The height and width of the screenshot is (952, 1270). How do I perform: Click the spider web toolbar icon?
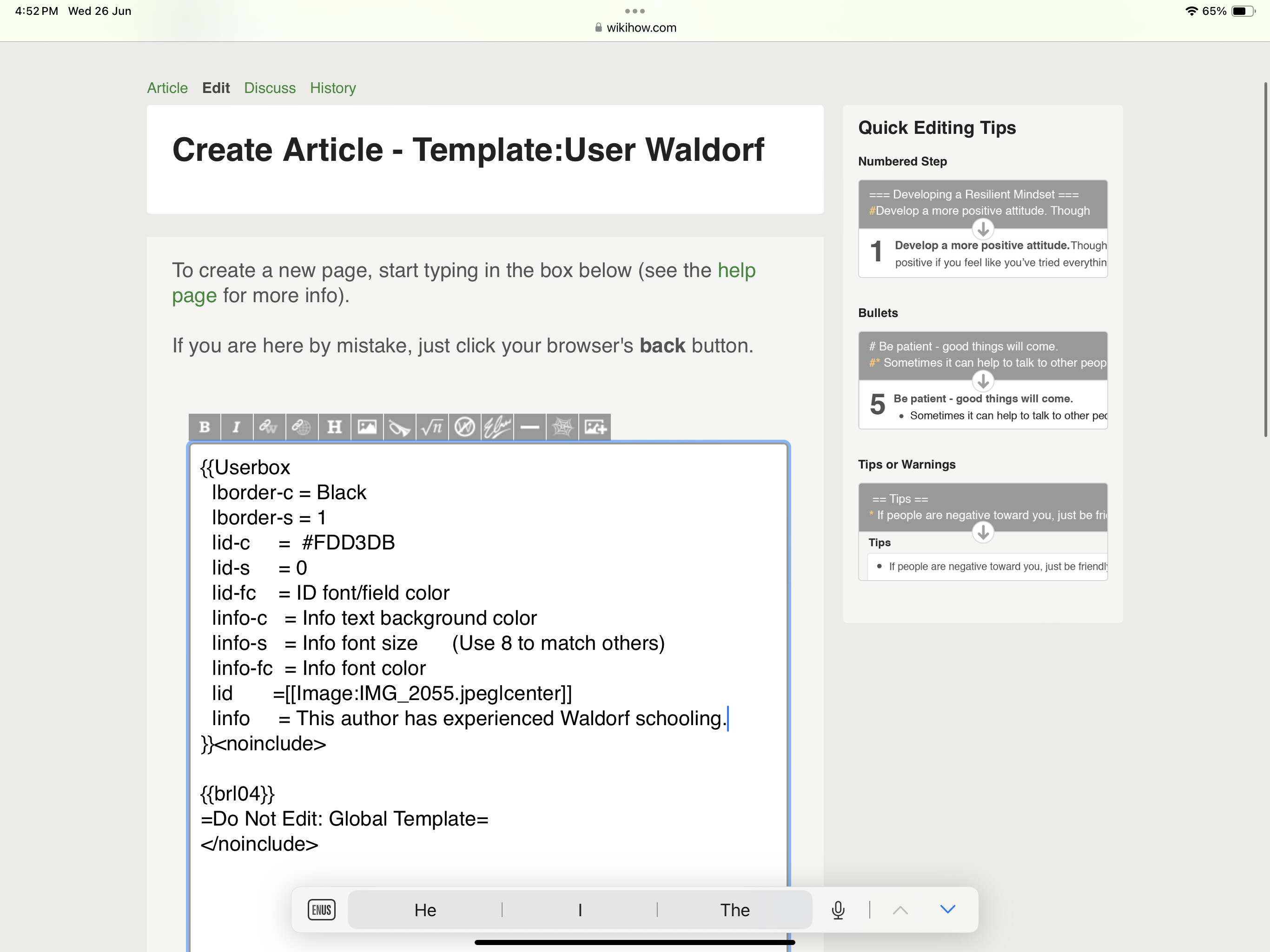[x=562, y=427]
